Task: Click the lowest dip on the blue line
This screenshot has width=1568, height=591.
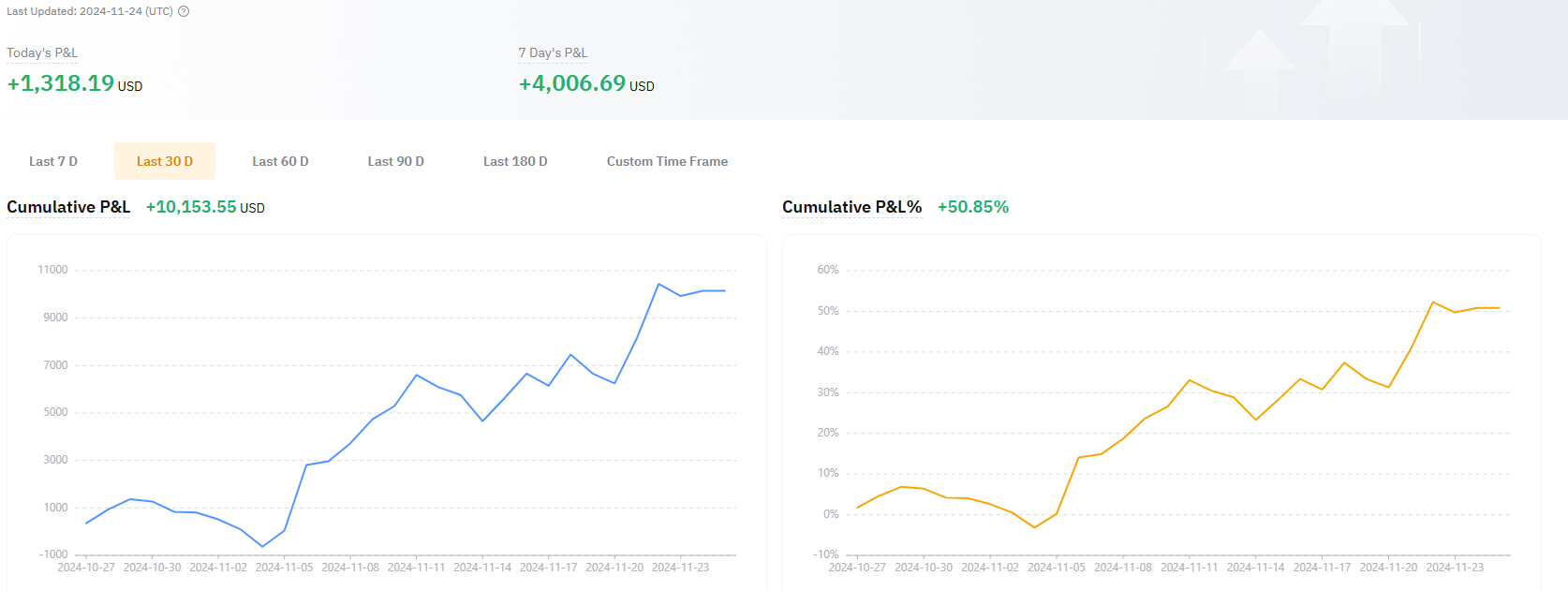Action: click(x=262, y=546)
